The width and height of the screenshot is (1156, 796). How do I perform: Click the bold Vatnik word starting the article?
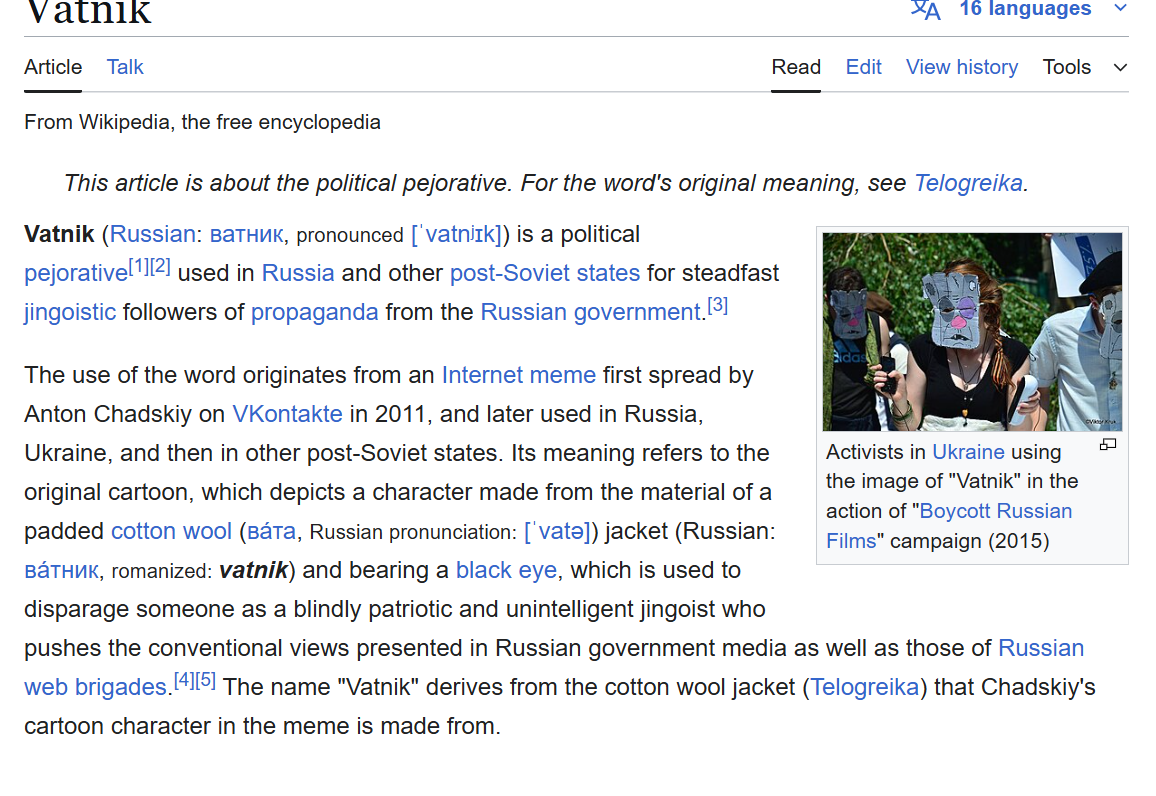tap(59, 234)
